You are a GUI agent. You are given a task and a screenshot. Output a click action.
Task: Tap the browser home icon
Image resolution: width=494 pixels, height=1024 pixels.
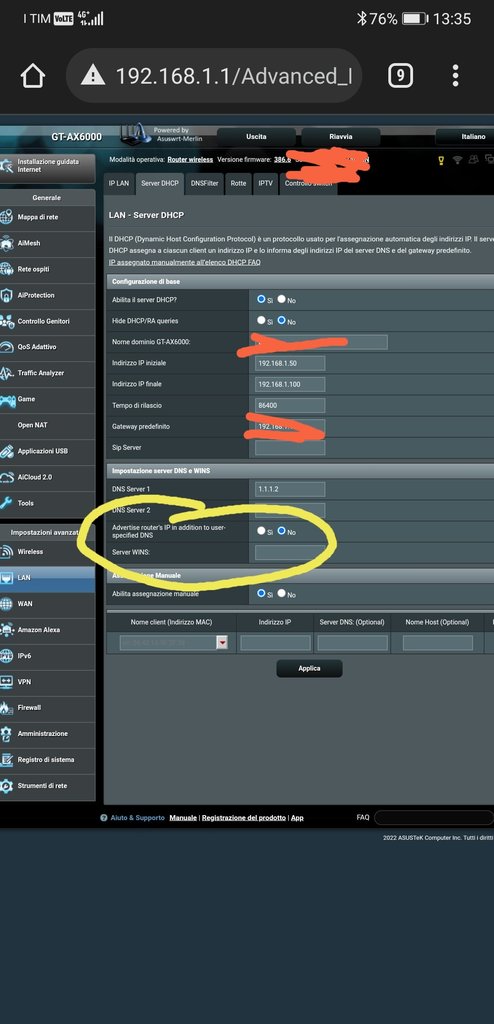pos(33,76)
